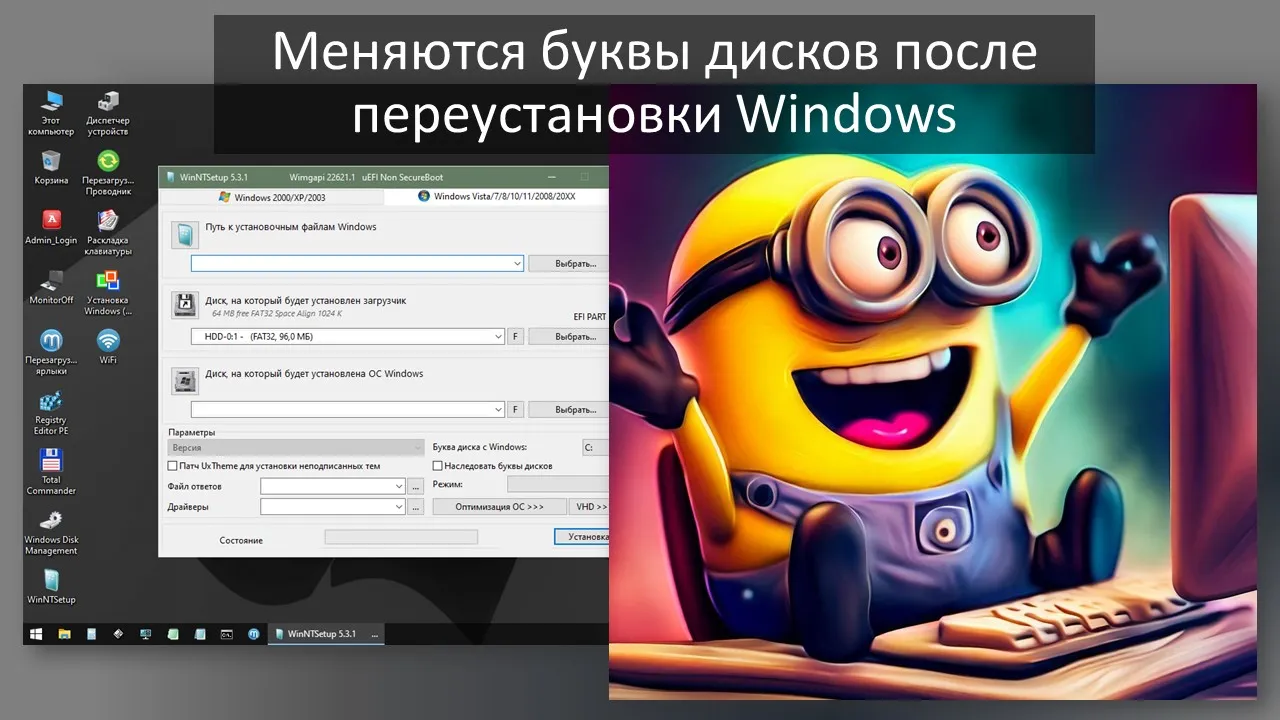
Task: Click the Windows Start button on taskbar
Action: tap(36, 634)
